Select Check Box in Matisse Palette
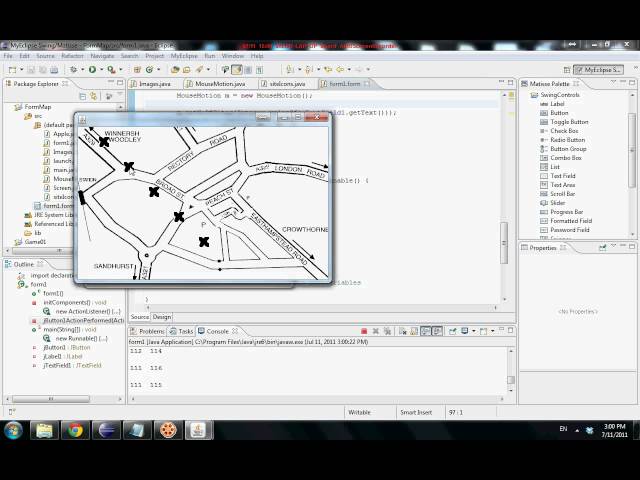 click(559, 131)
